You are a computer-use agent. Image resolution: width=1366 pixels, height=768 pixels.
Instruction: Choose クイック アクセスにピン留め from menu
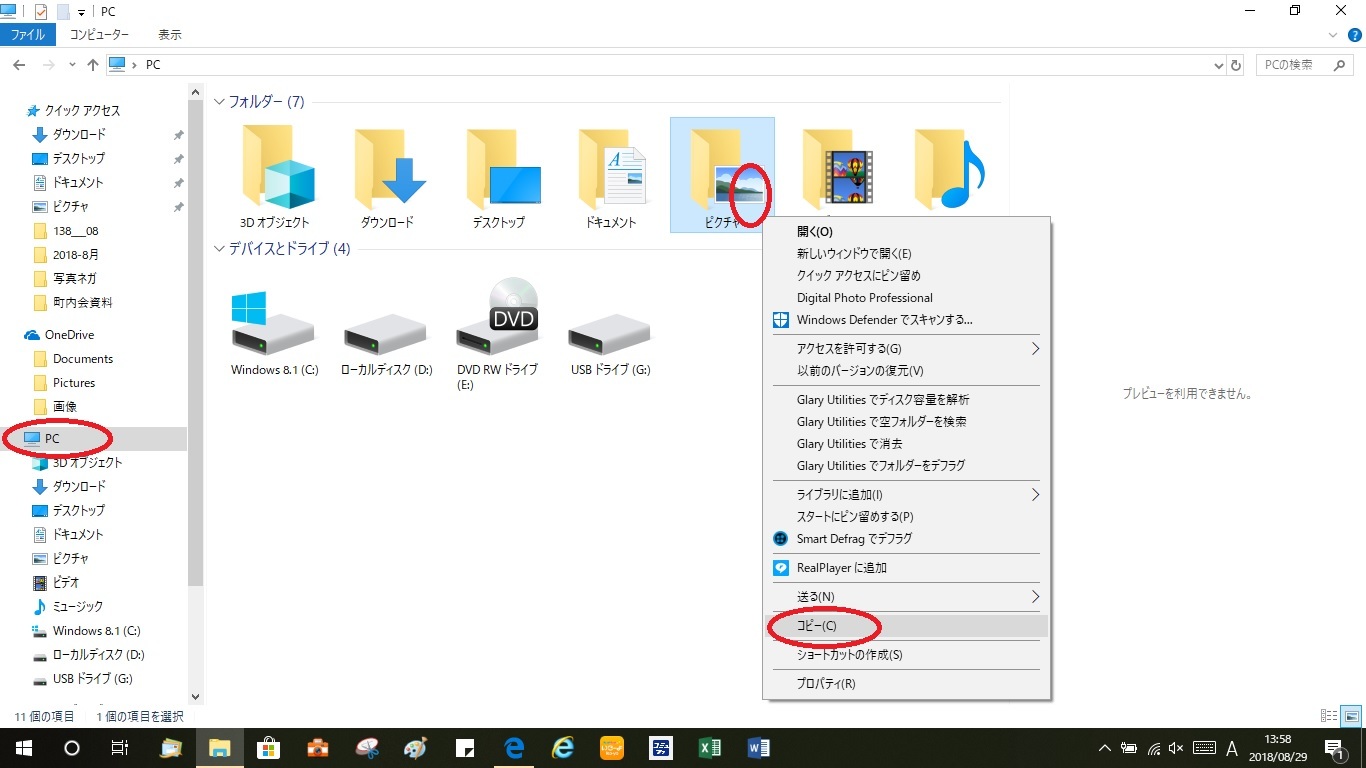[x=906, y=276]
